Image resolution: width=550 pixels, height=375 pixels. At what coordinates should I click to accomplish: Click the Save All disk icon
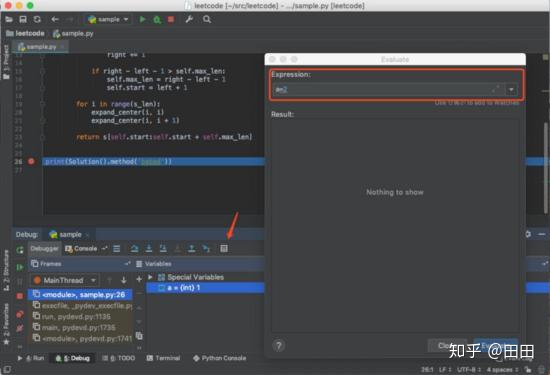(23, 19)
